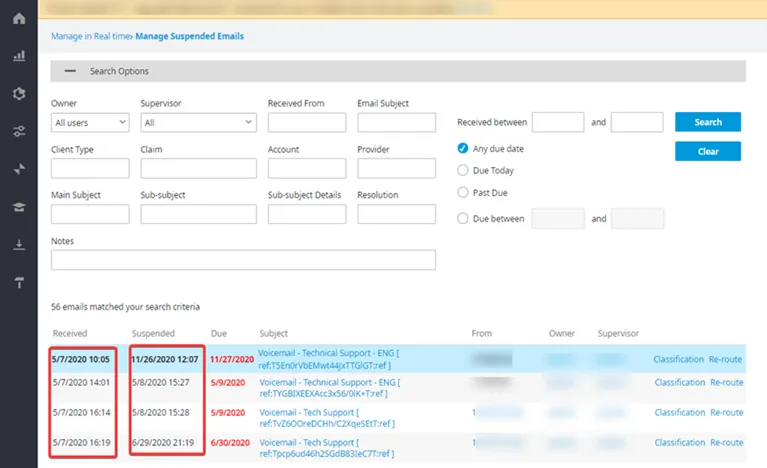
Task: Sort by the From column header
Action: click(x=482, y=334)
